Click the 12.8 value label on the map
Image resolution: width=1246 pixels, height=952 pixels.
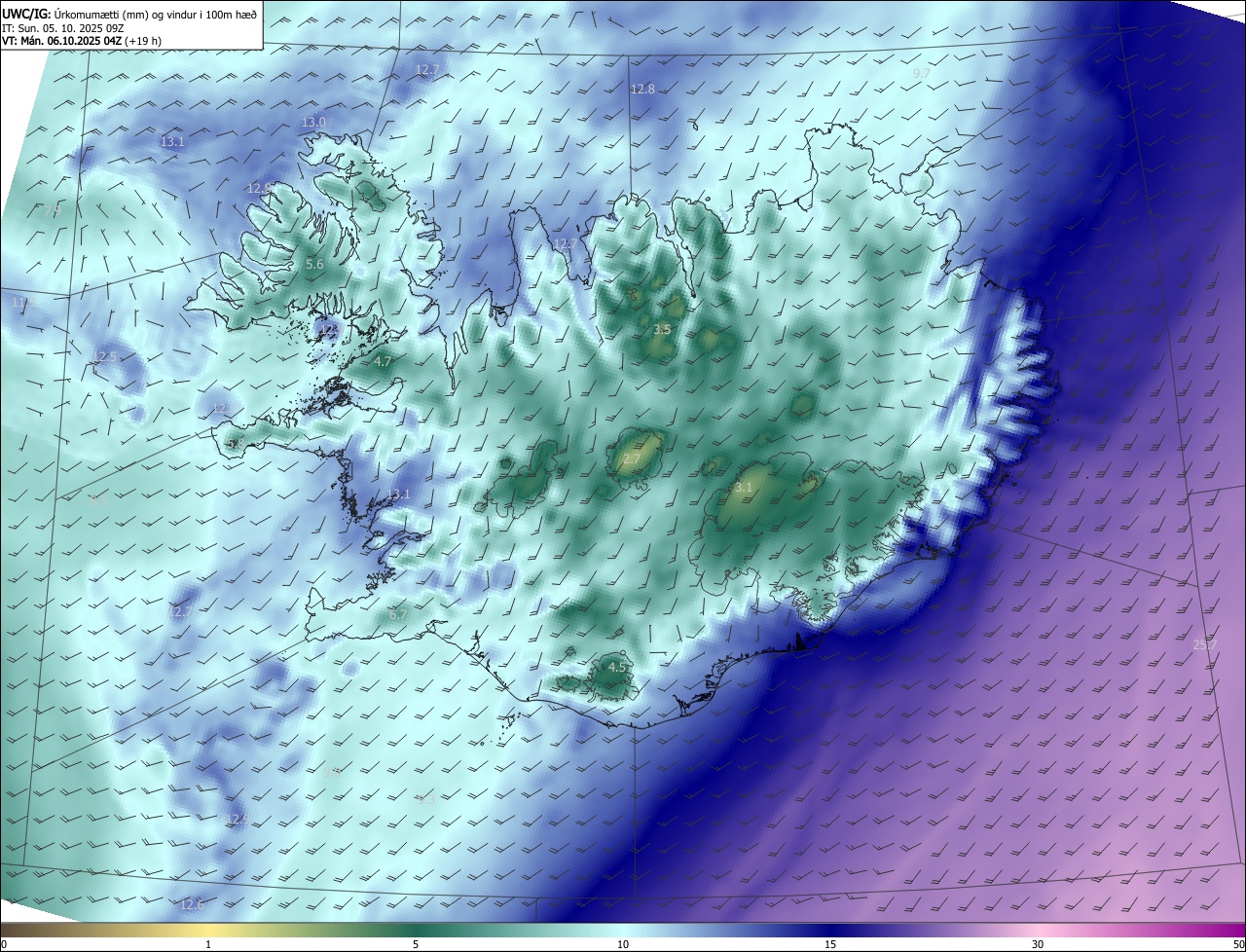642,89
